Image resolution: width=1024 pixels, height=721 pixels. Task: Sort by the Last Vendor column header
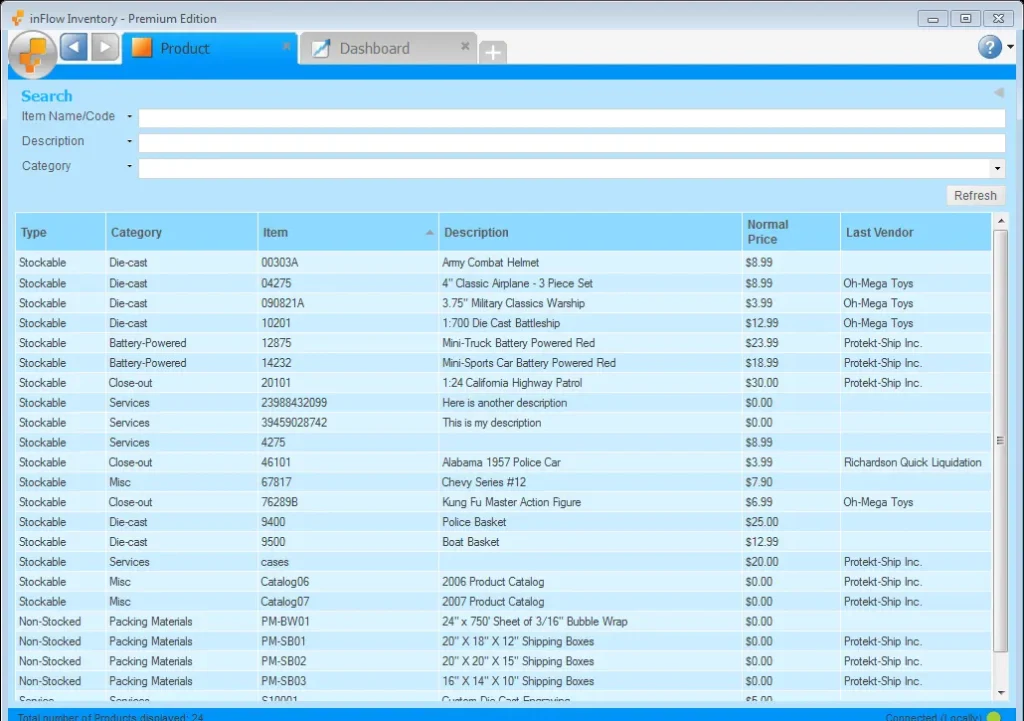[x=916, y=232]
